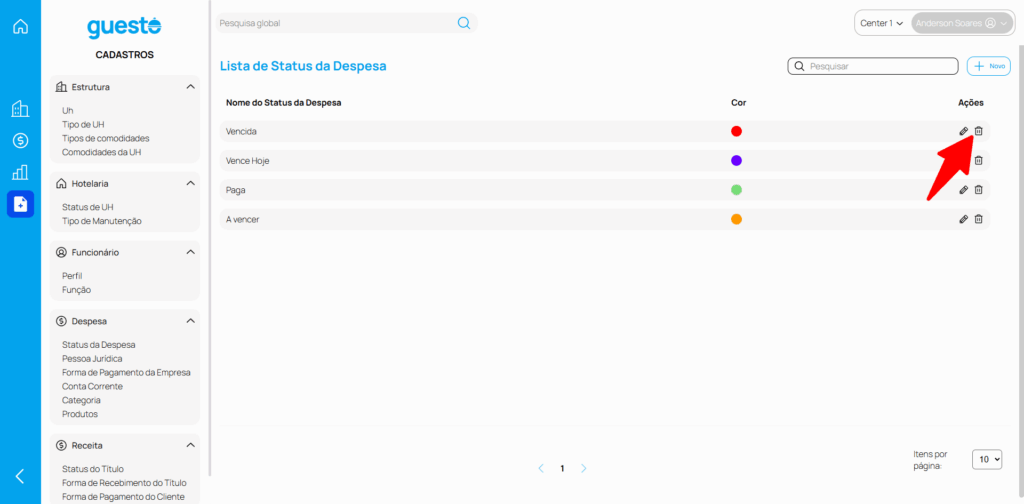Collapse the Estrutura section
This screenshot has height=504, width=1024.
pos(190,87)
